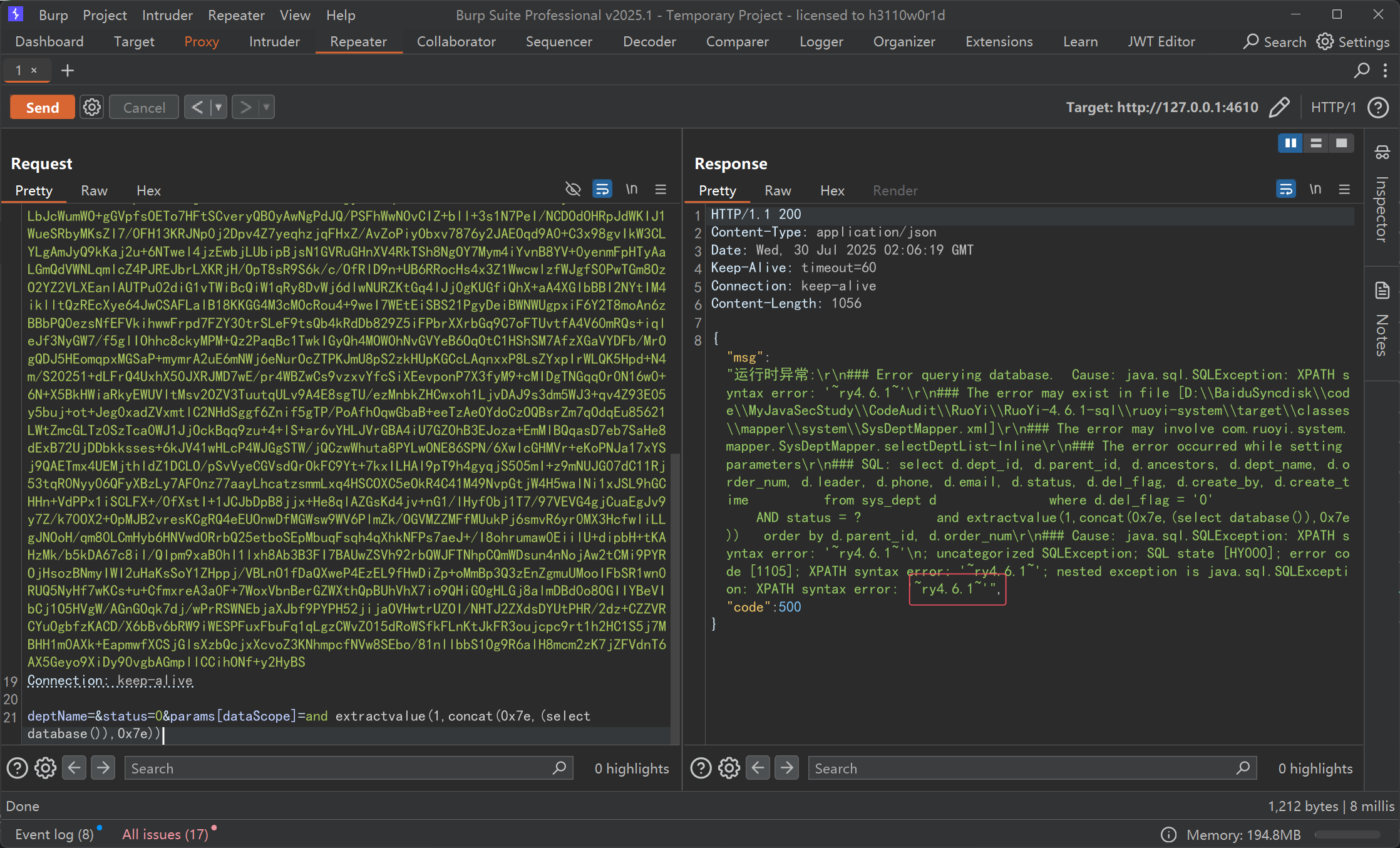Image resolution: width=1400 pixels, height=848 pixels.
Task: Click the memory usage progress bar
Action: [1347, 835]
